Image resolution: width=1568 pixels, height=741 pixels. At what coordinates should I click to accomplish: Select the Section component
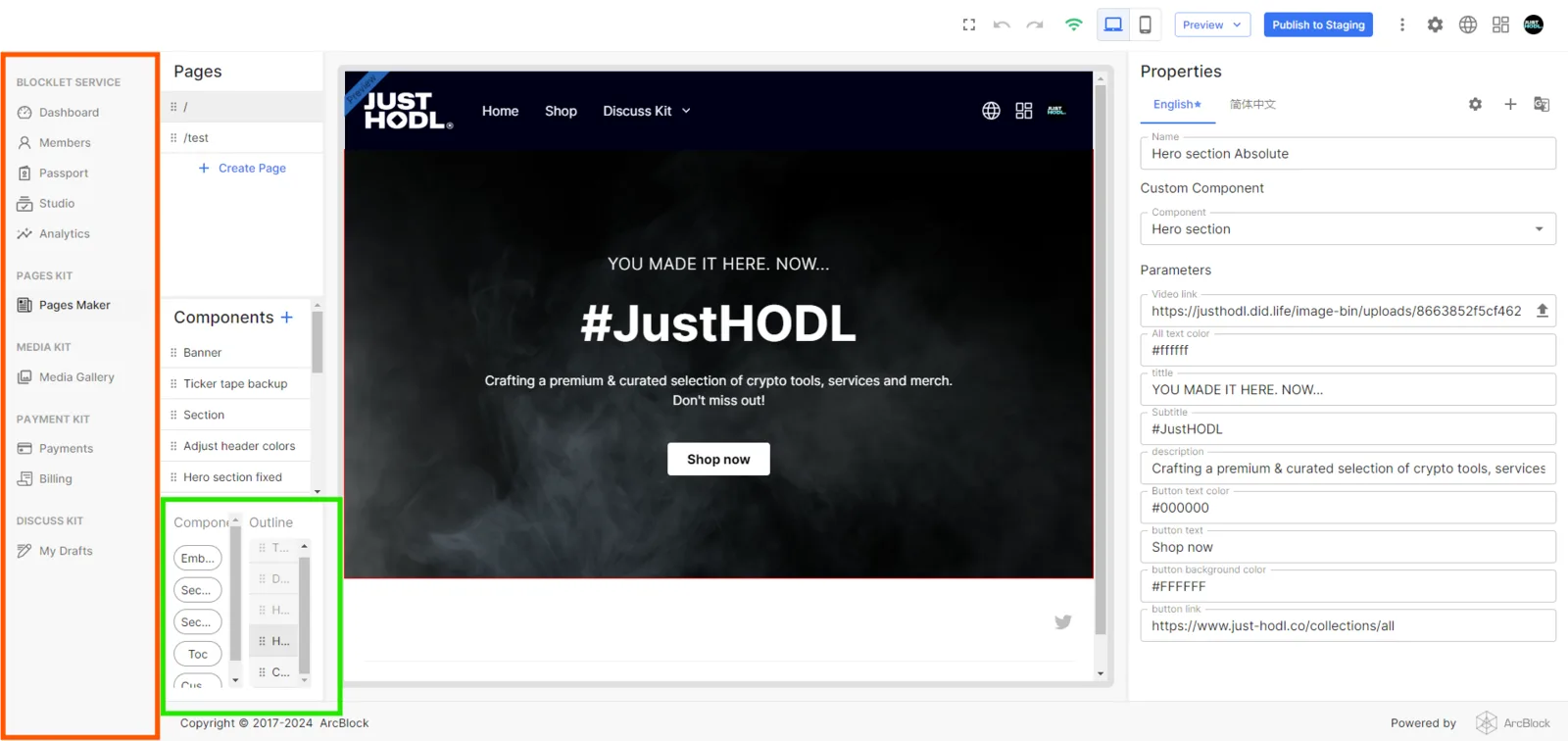point(236,416)
